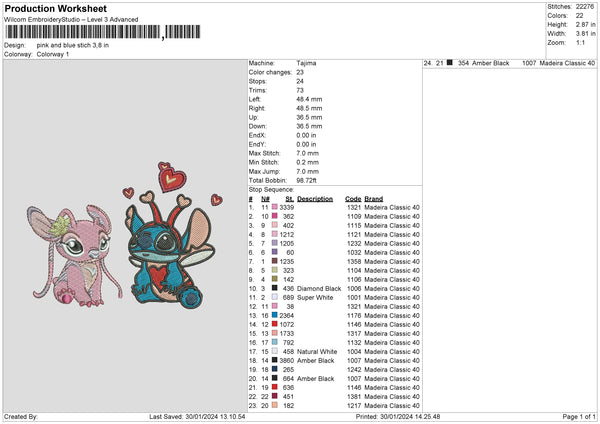This screenshot has width=600, height=424.
Task: Click the pink Angel character in the design preview
Action: (74, 256)
